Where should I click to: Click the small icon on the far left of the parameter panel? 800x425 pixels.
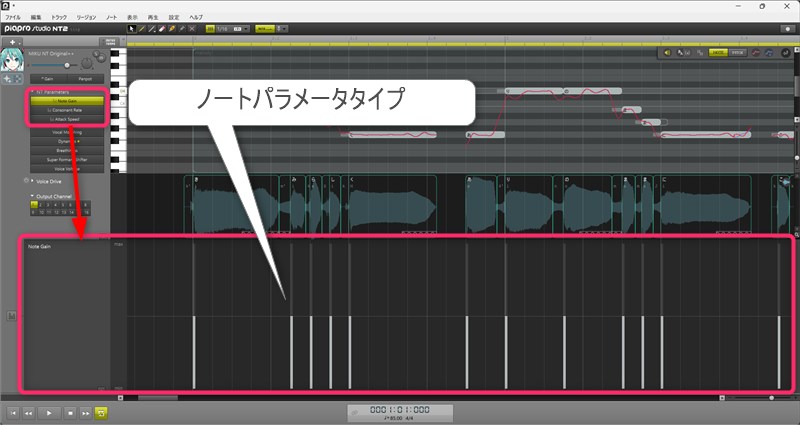click(12, 316)
